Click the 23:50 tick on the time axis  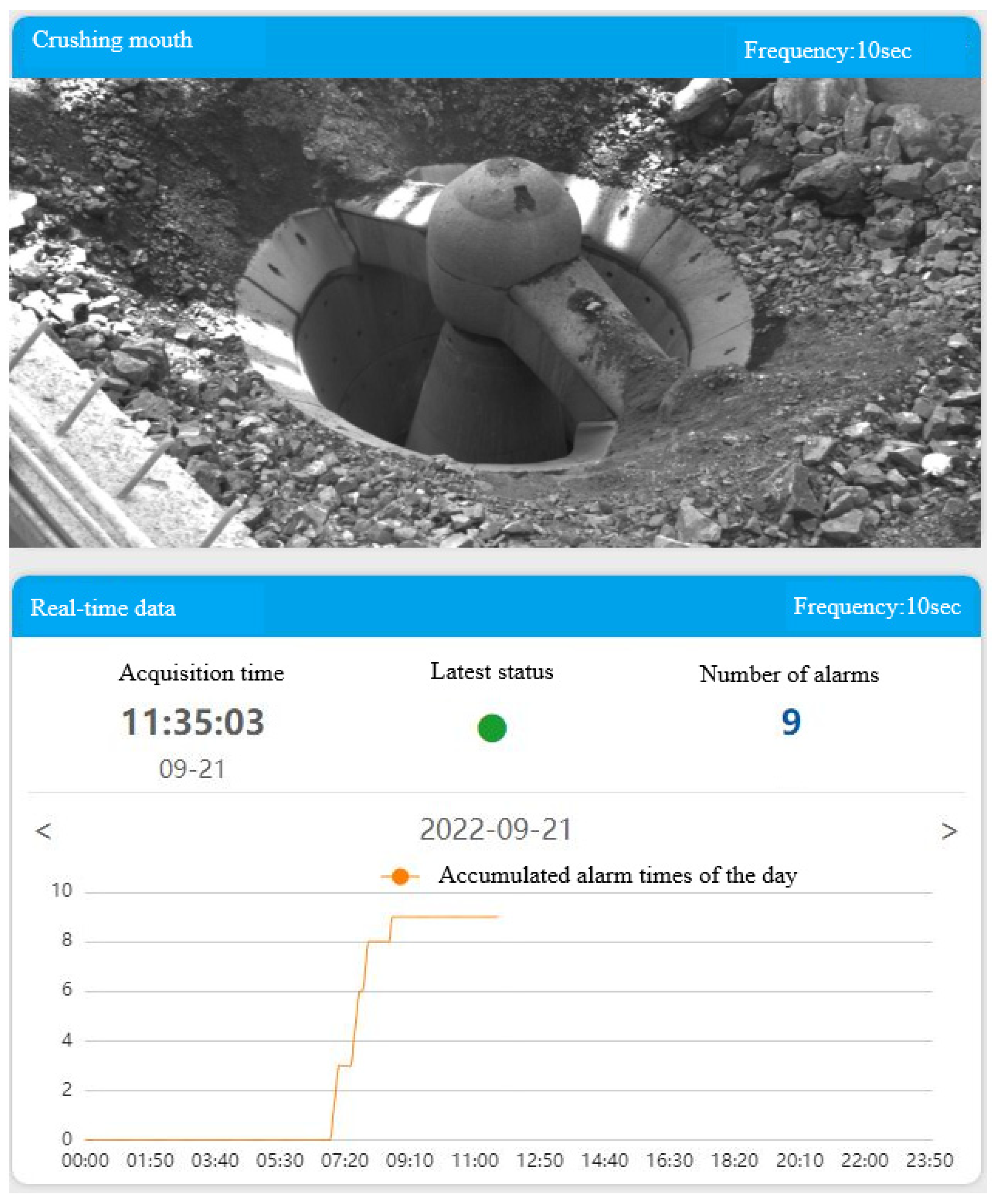tap(929, 1161)
